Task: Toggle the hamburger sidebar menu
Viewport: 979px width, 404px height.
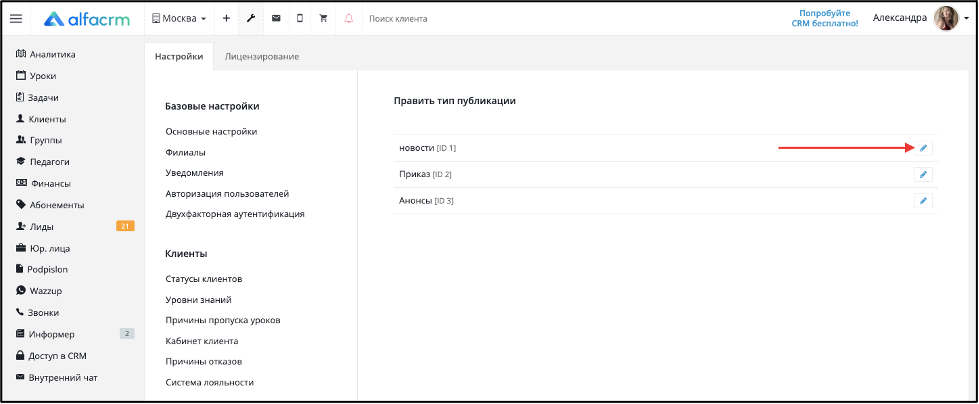Action: (x=16, y=19)
